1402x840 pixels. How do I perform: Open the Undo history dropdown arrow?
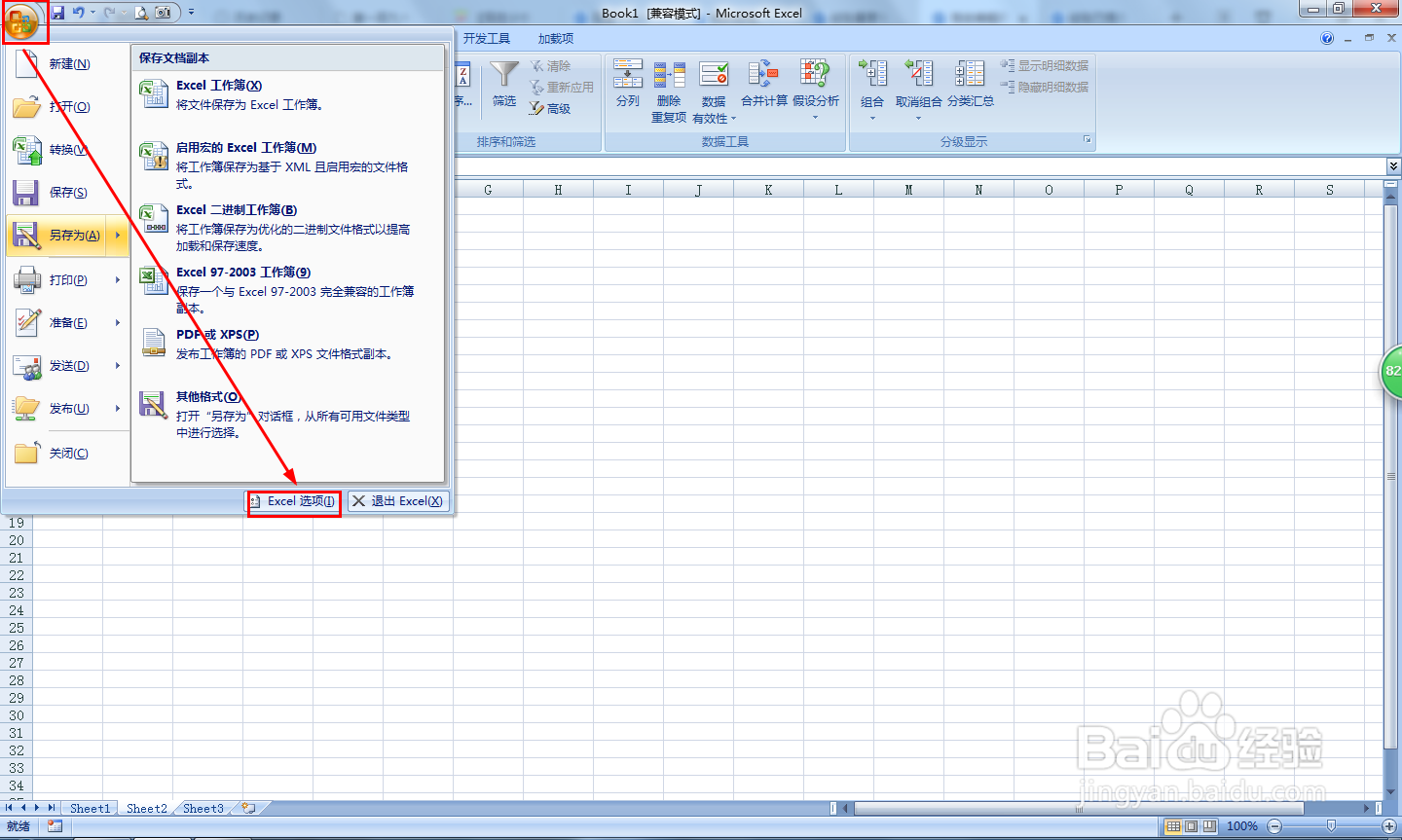(x=92, y=13)
